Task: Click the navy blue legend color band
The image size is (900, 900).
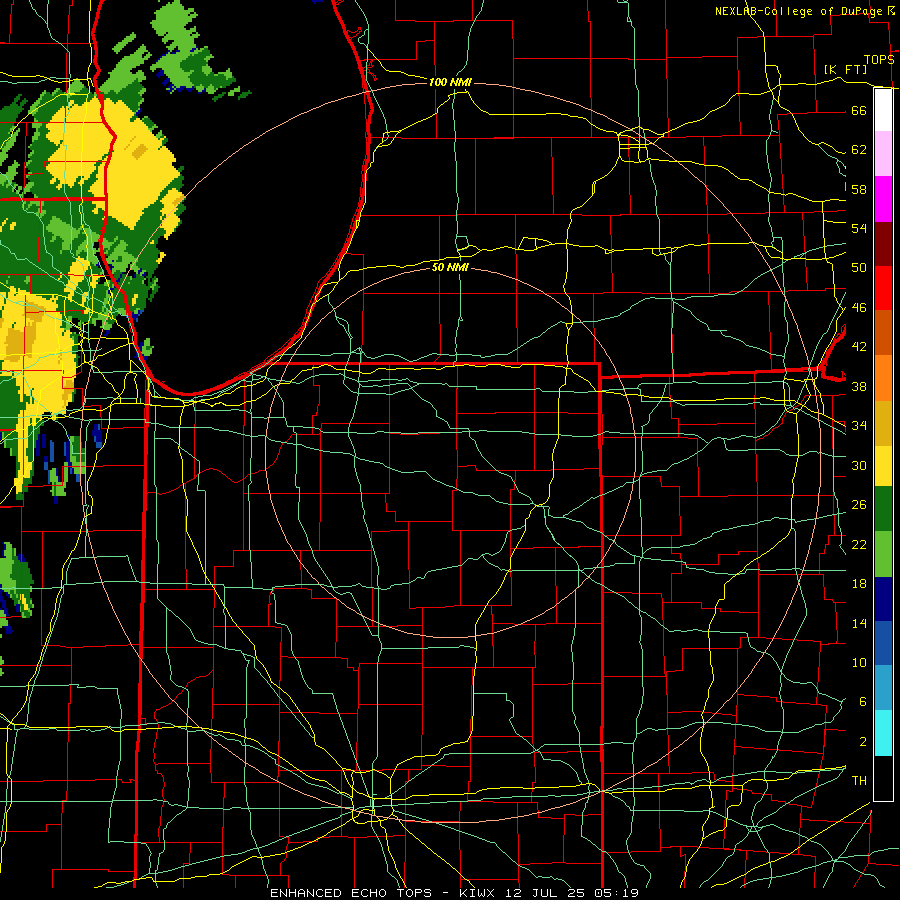Action: [883, 599]
